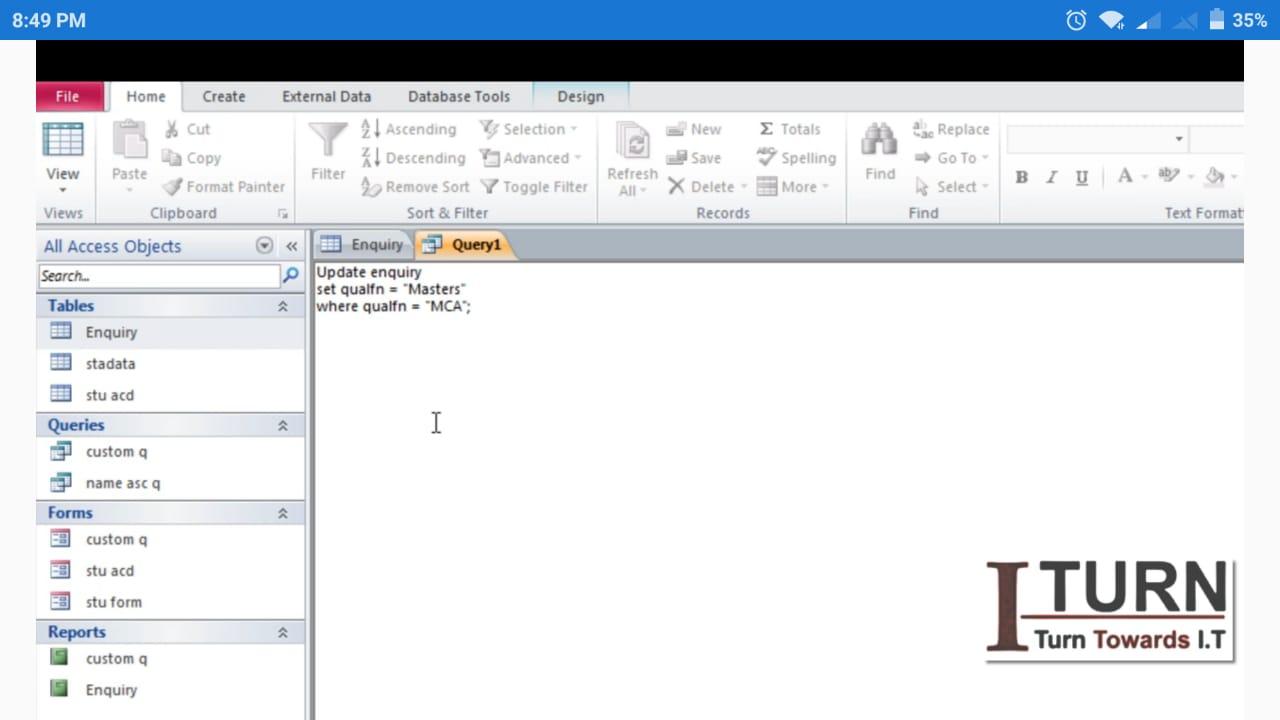Open the Go To dropdown
Image resolution: width=1280 pixels, height=720 pixels.
click(951, 158)
